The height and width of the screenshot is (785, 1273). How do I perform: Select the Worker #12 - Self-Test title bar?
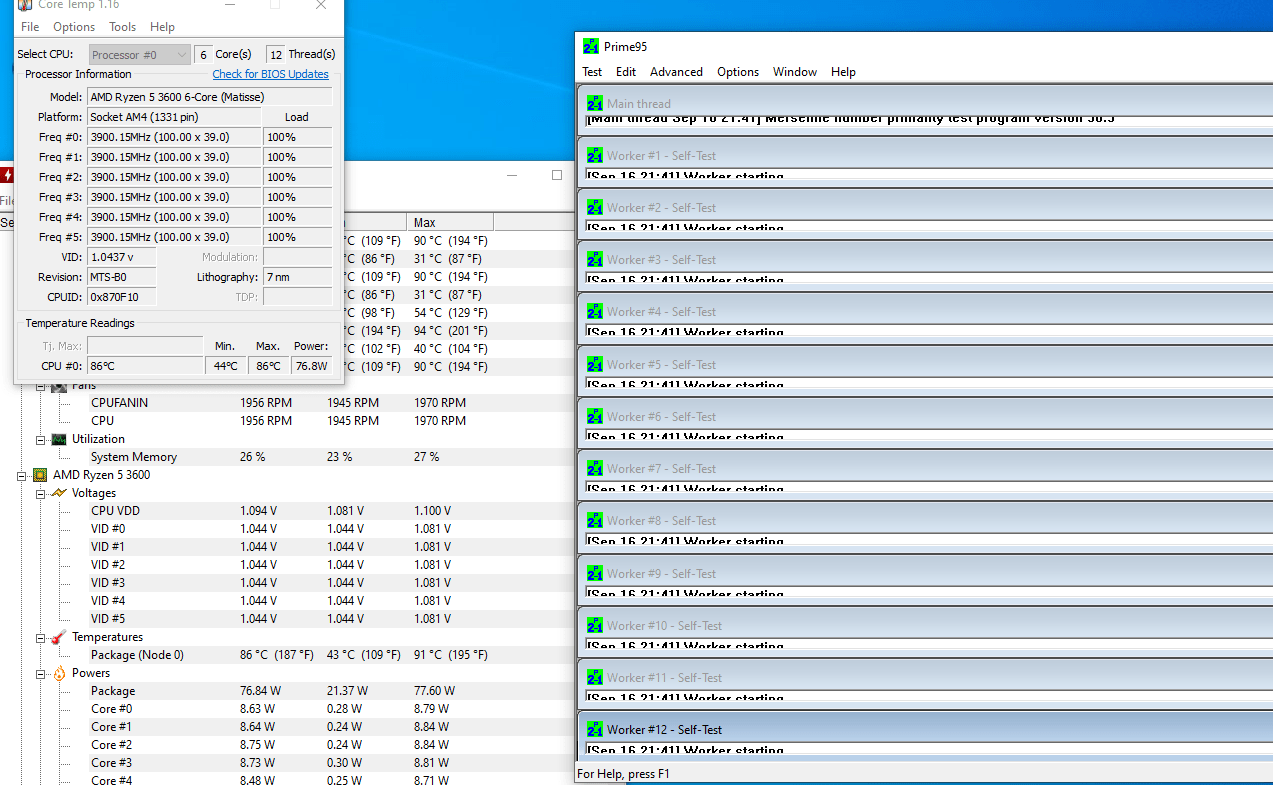pos(925,729)
